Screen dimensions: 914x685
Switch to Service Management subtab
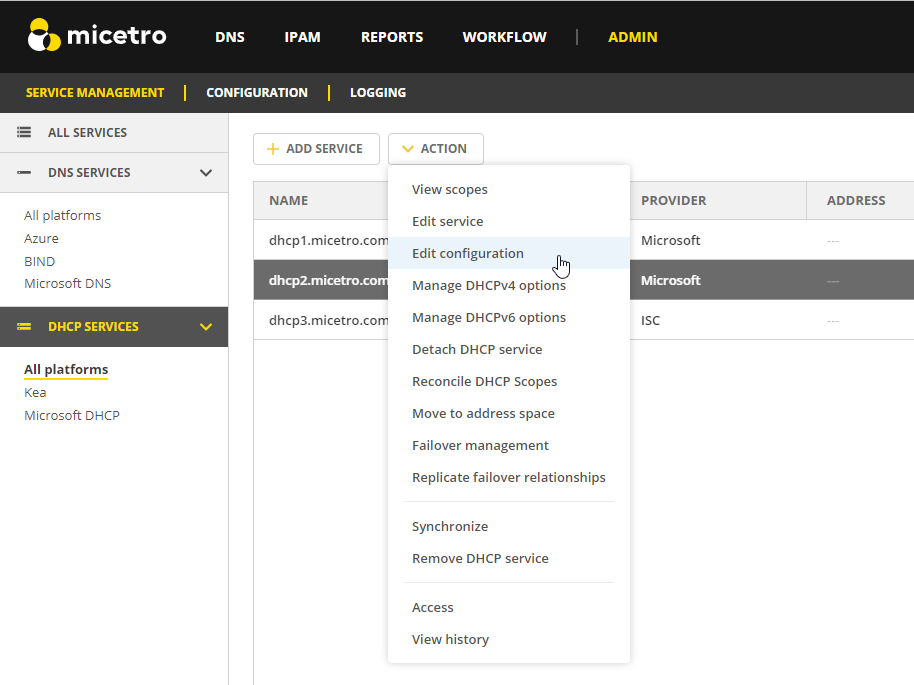(95, 93)
